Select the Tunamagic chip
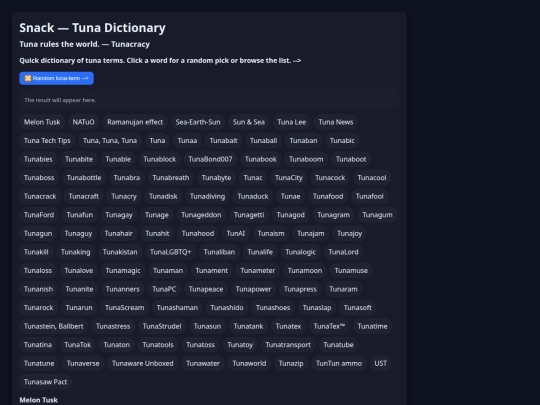The width and height of the screenshot is (540, 405). point(123,271)
